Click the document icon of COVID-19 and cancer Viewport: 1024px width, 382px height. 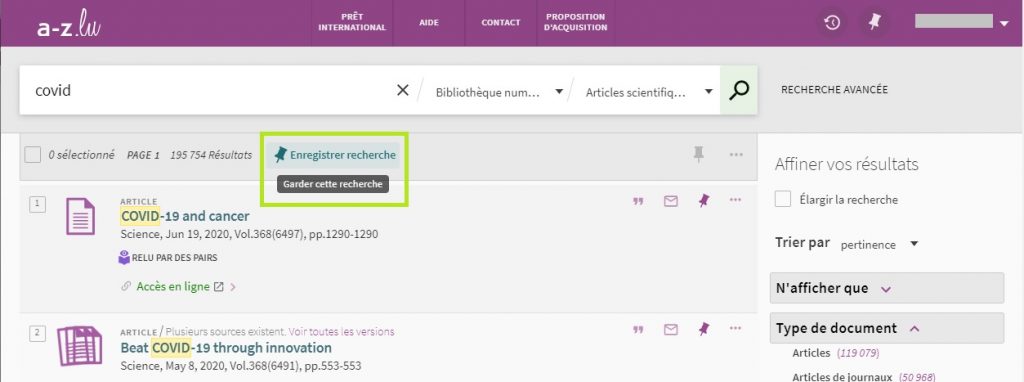tap(80, 216)
